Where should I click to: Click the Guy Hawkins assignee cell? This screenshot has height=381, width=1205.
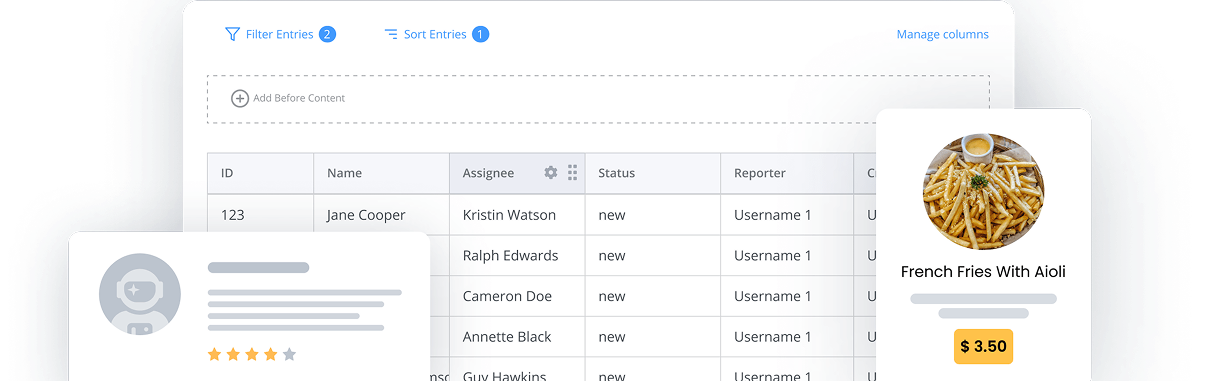click(x=517, y=370)
